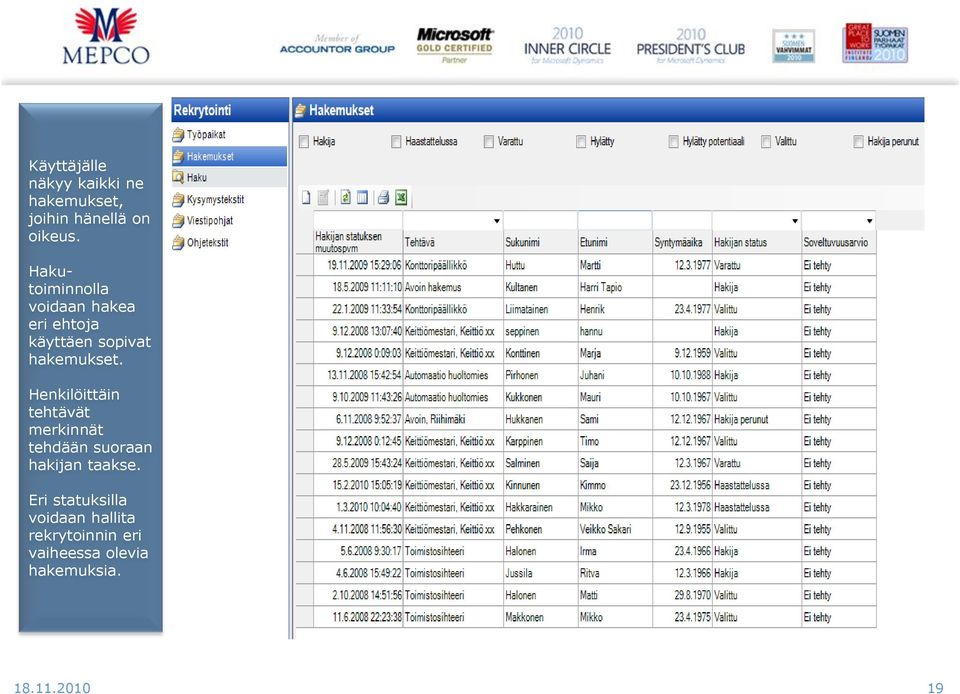Open the Hakijan status filter dropdown
Screen dimensions: 960x694
coord(795,221)
